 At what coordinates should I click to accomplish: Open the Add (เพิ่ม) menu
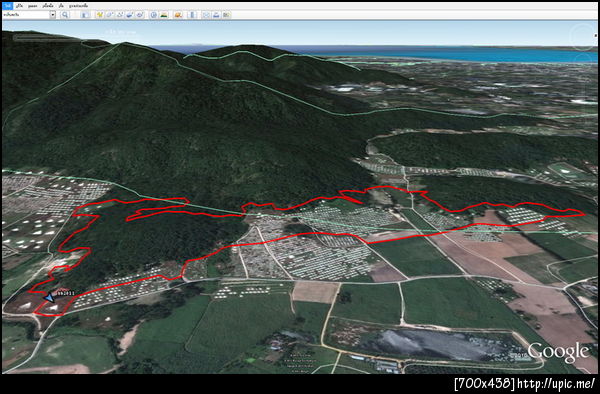[x=61, y=6]
